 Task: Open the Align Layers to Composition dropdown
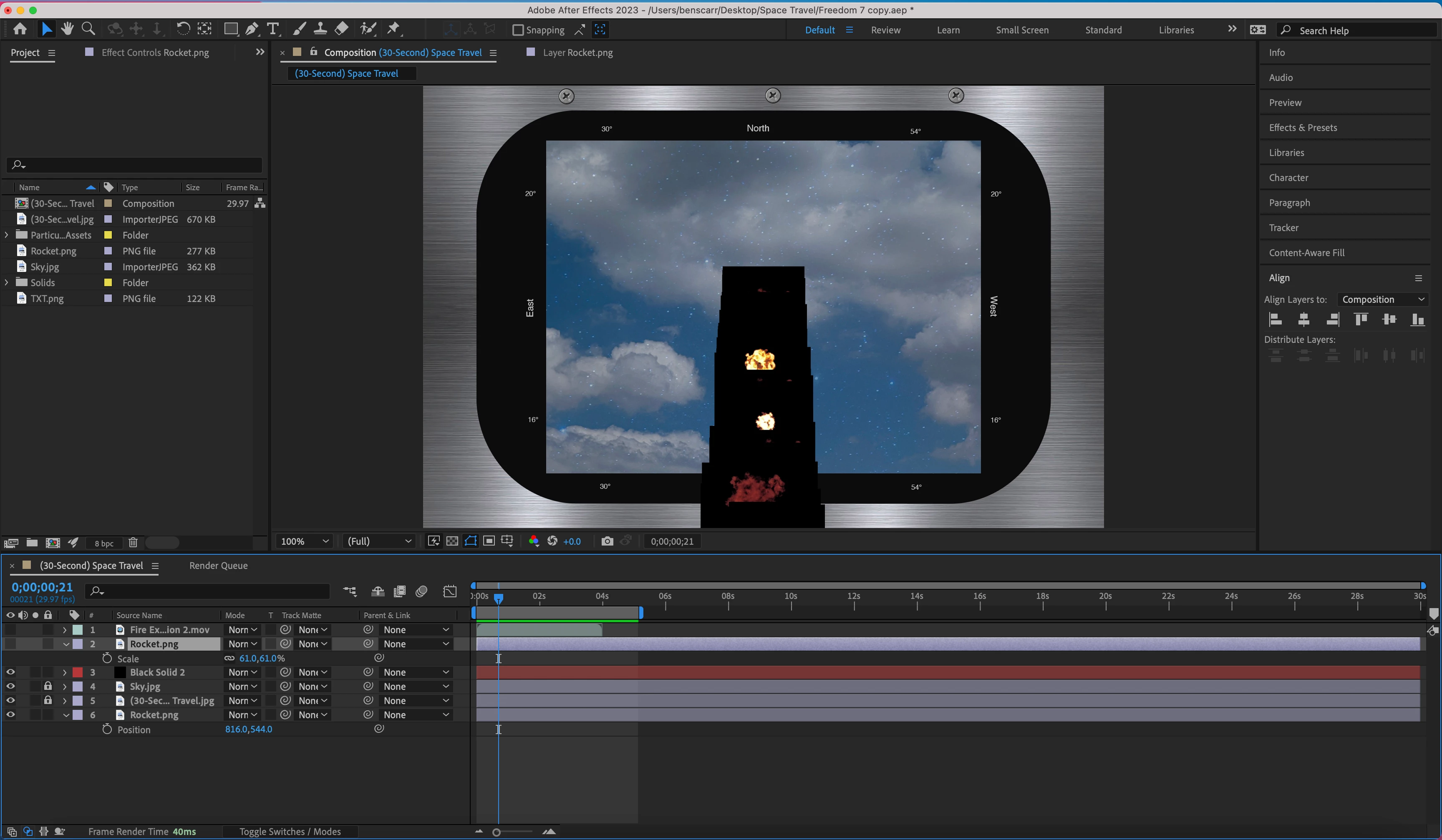(1382, 299)
